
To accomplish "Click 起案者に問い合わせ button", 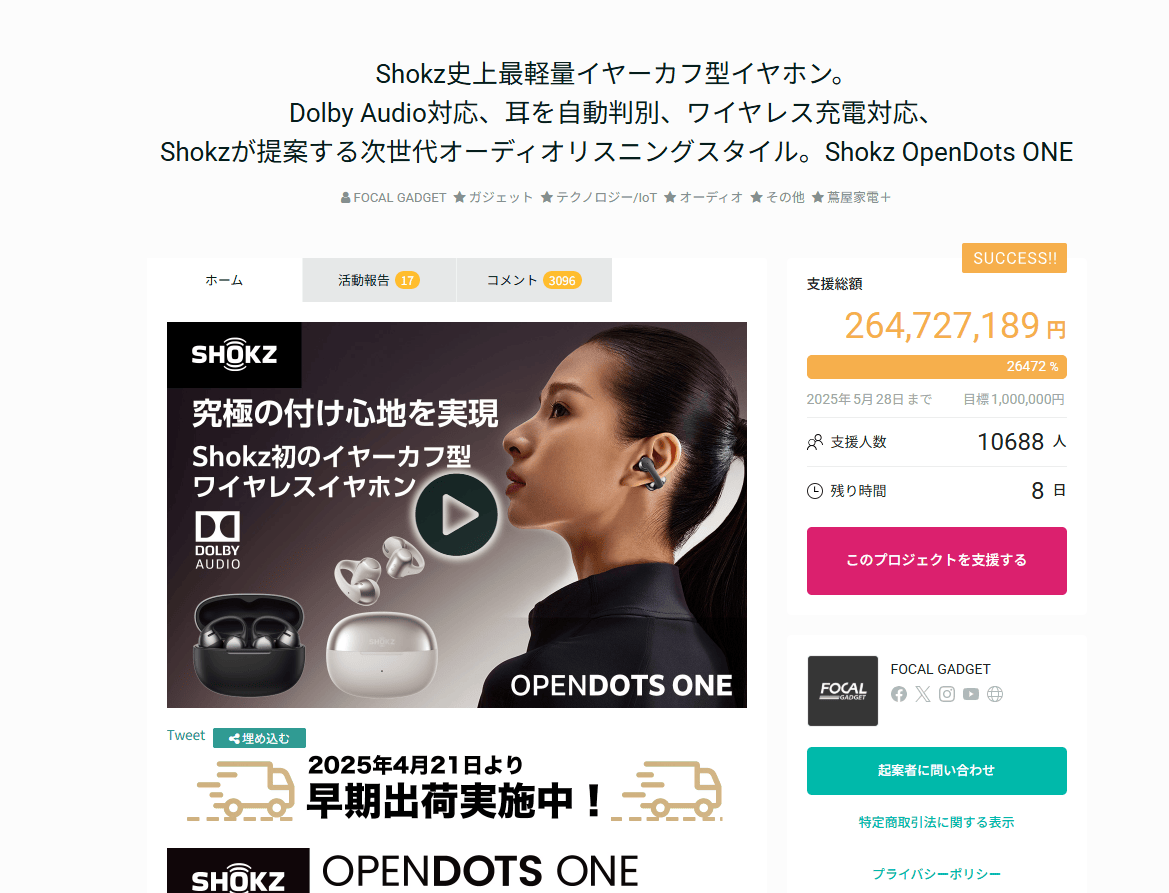I will pyautogui.click(x=936, y=771).
